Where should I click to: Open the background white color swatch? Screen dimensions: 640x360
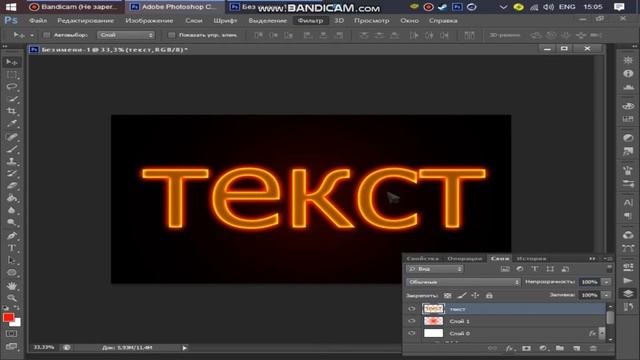[16, 323]
